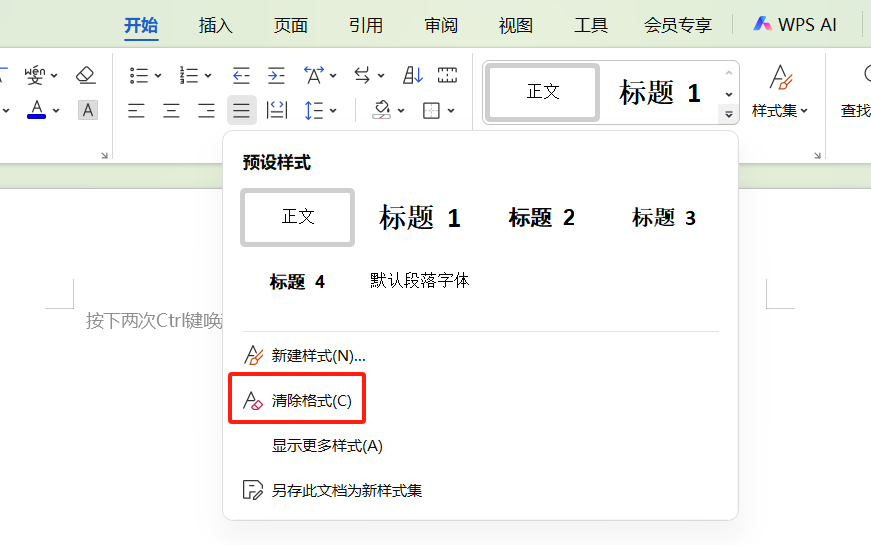Choose 标题 1 in preset styles panel
This screenshot has height=545, width=871.
click(x=420, y=217)
